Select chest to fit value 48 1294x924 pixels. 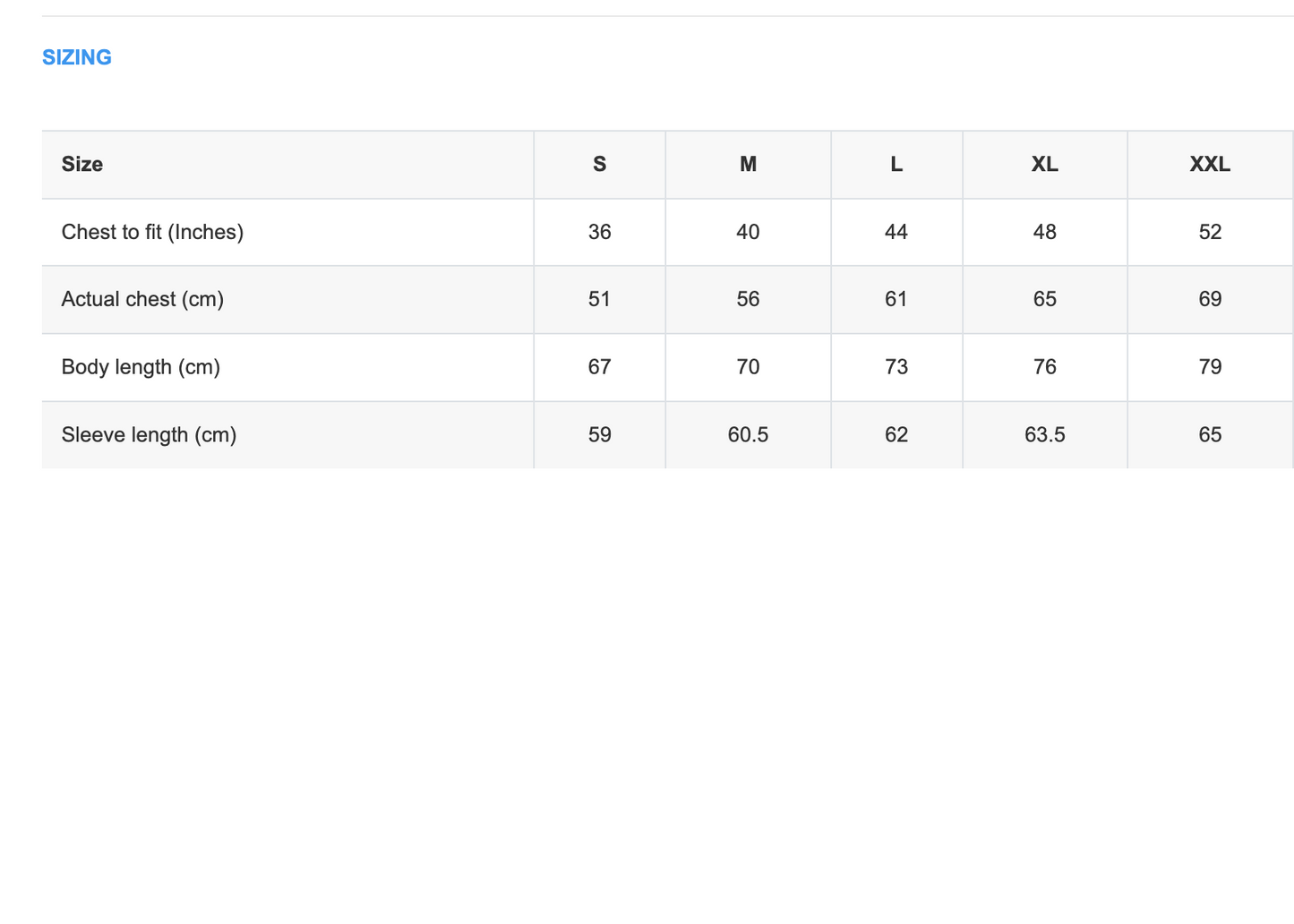1044,232
